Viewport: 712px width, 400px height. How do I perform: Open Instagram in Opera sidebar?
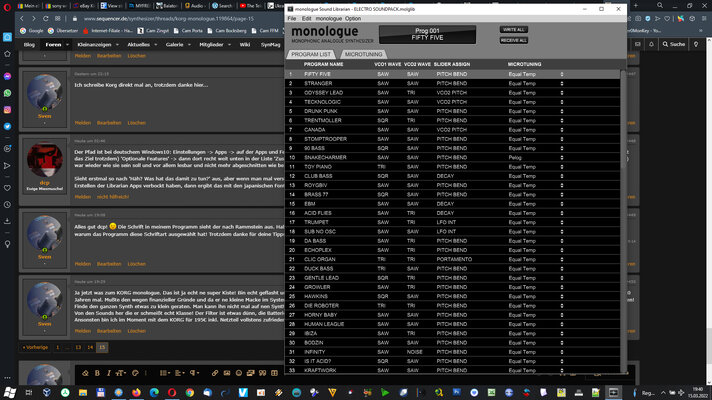(7, 110)
